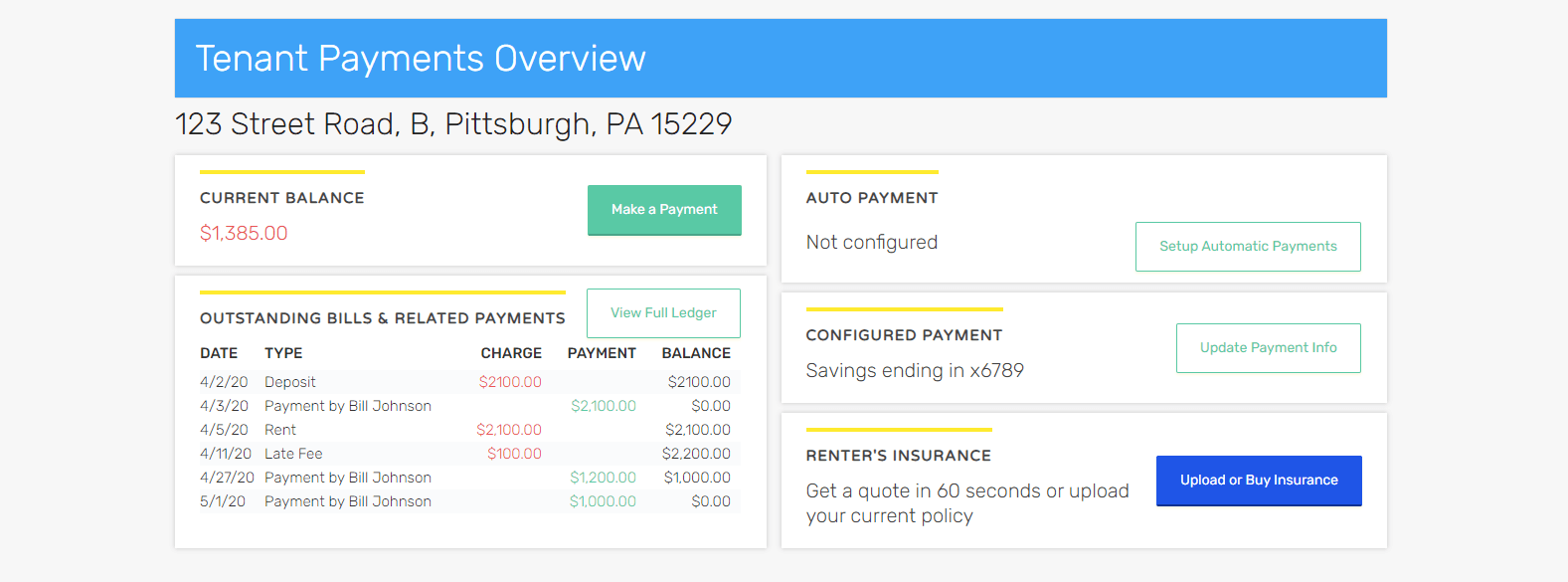Select the final 5/1/20 payment entry
The width and height of the screenshot is (1568, 582).
[x=347, y=500]
